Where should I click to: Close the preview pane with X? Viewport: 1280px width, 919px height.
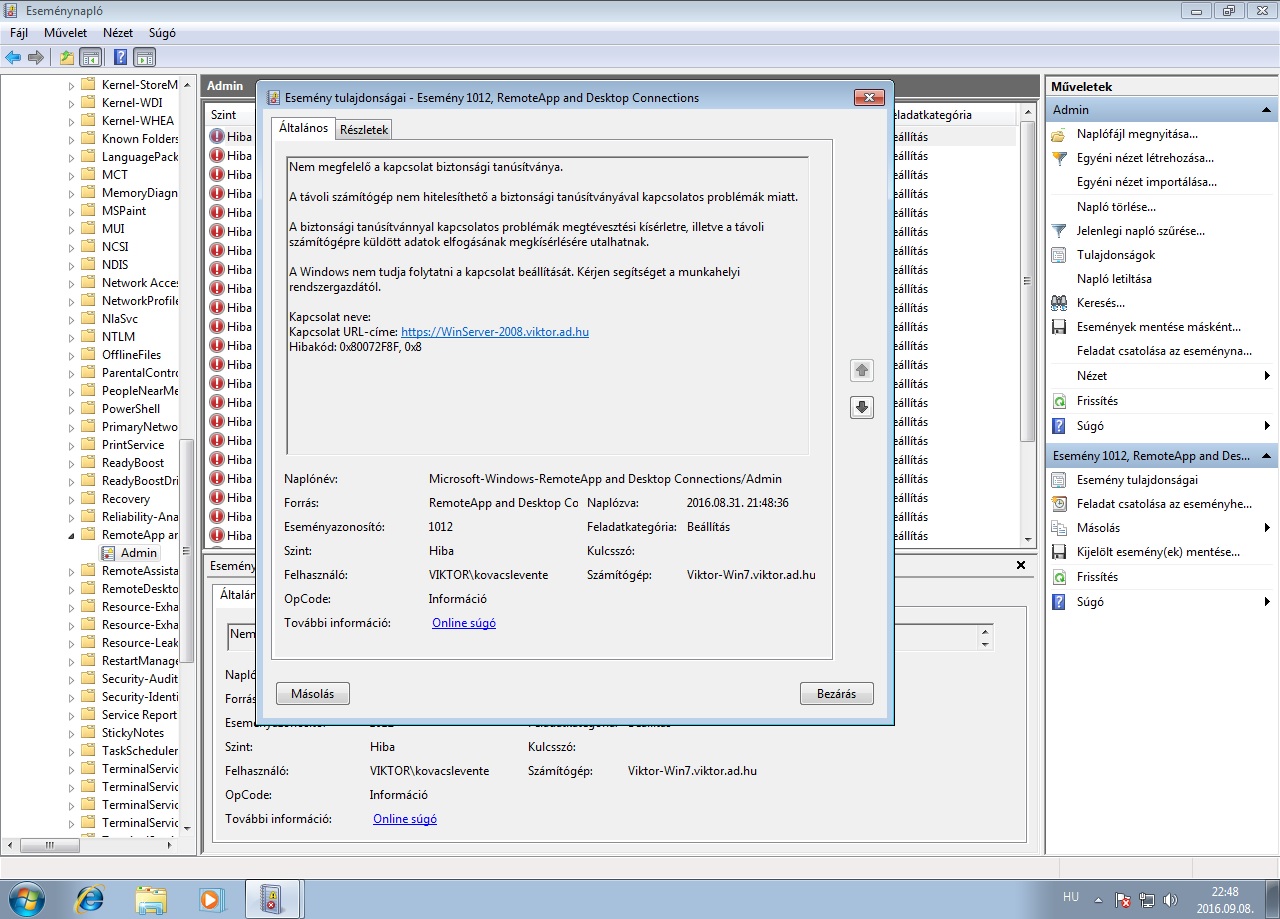(1021, 565)
